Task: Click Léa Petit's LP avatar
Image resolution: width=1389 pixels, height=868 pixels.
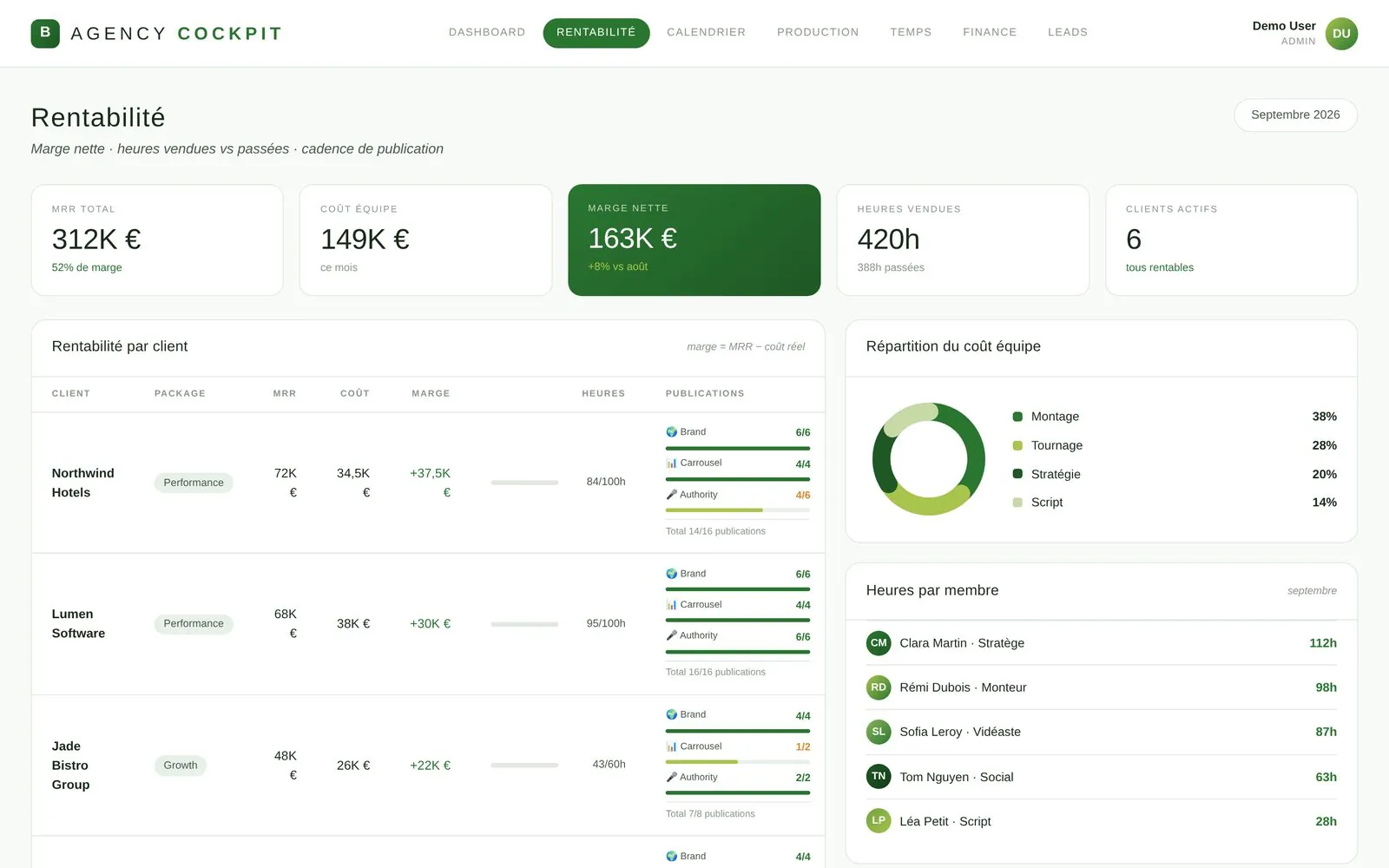Action: (x=879, y=820)
